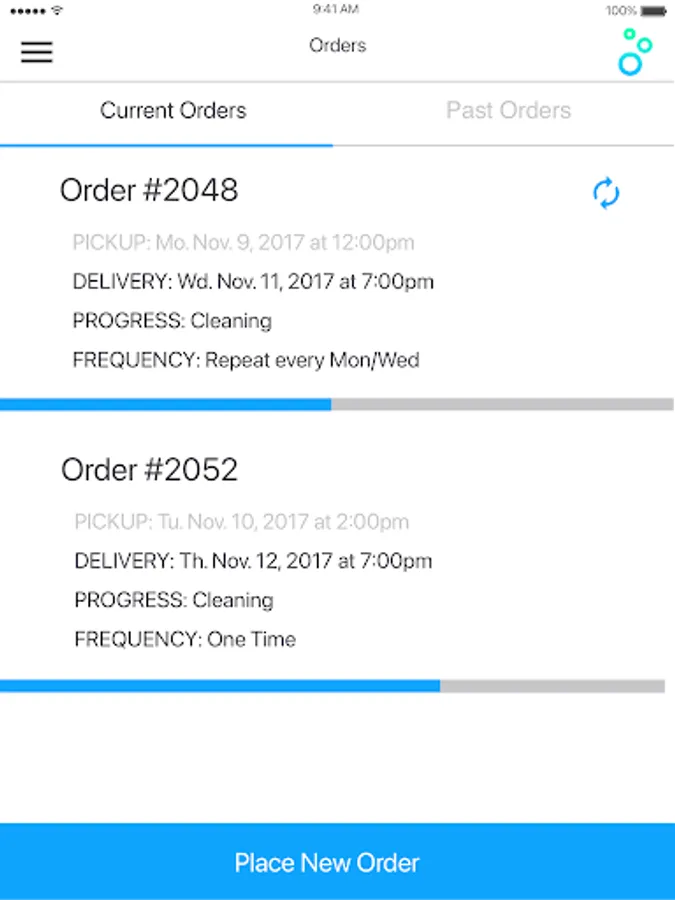This screenshot has height=900, width=675.
Task: Tap the One Time frequency line
Action: coord(185,639)
